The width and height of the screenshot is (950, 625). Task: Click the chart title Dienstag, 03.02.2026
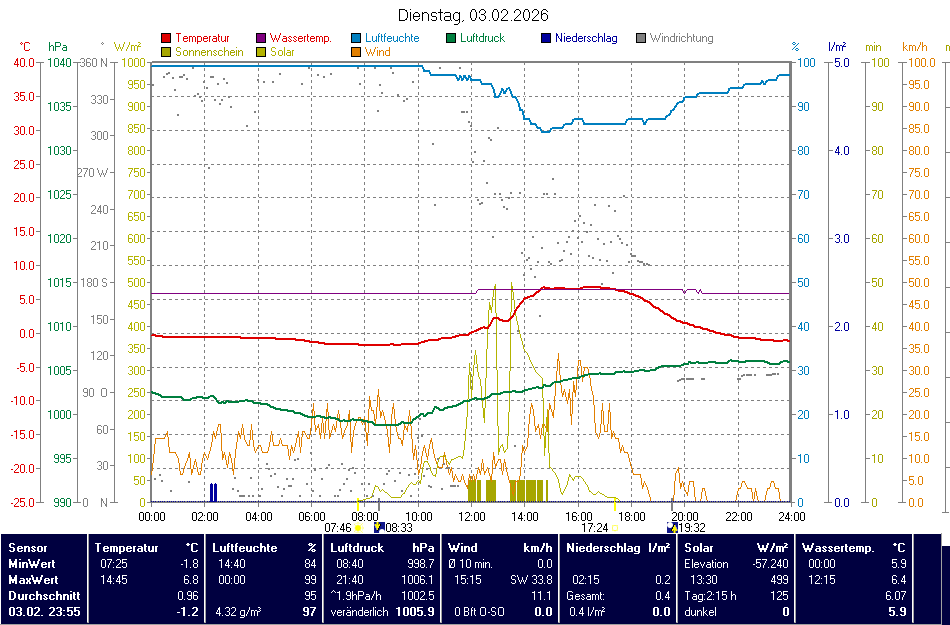coord(472,15)
